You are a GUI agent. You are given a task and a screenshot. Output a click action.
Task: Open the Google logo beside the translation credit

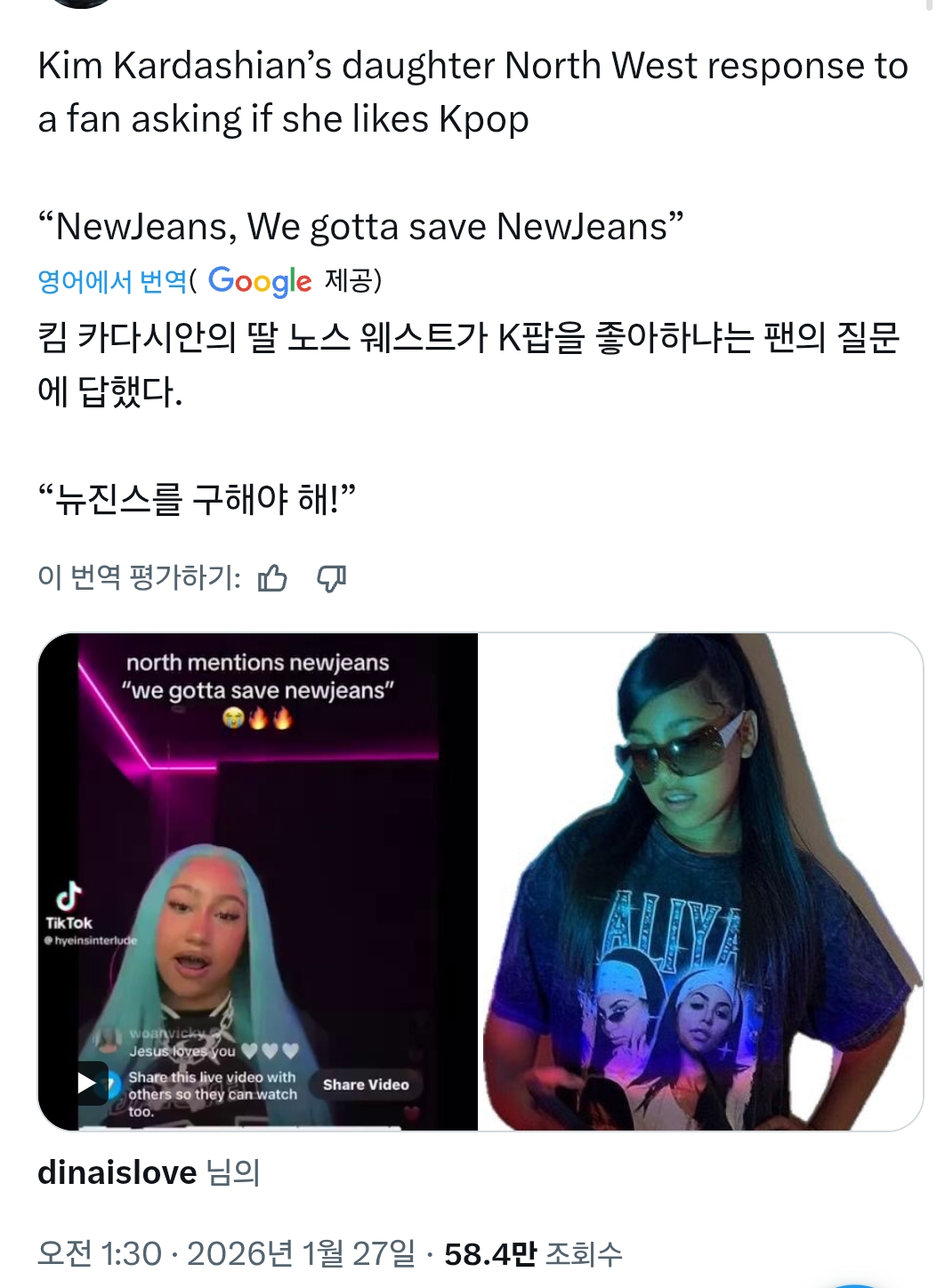tap(260, 281)
